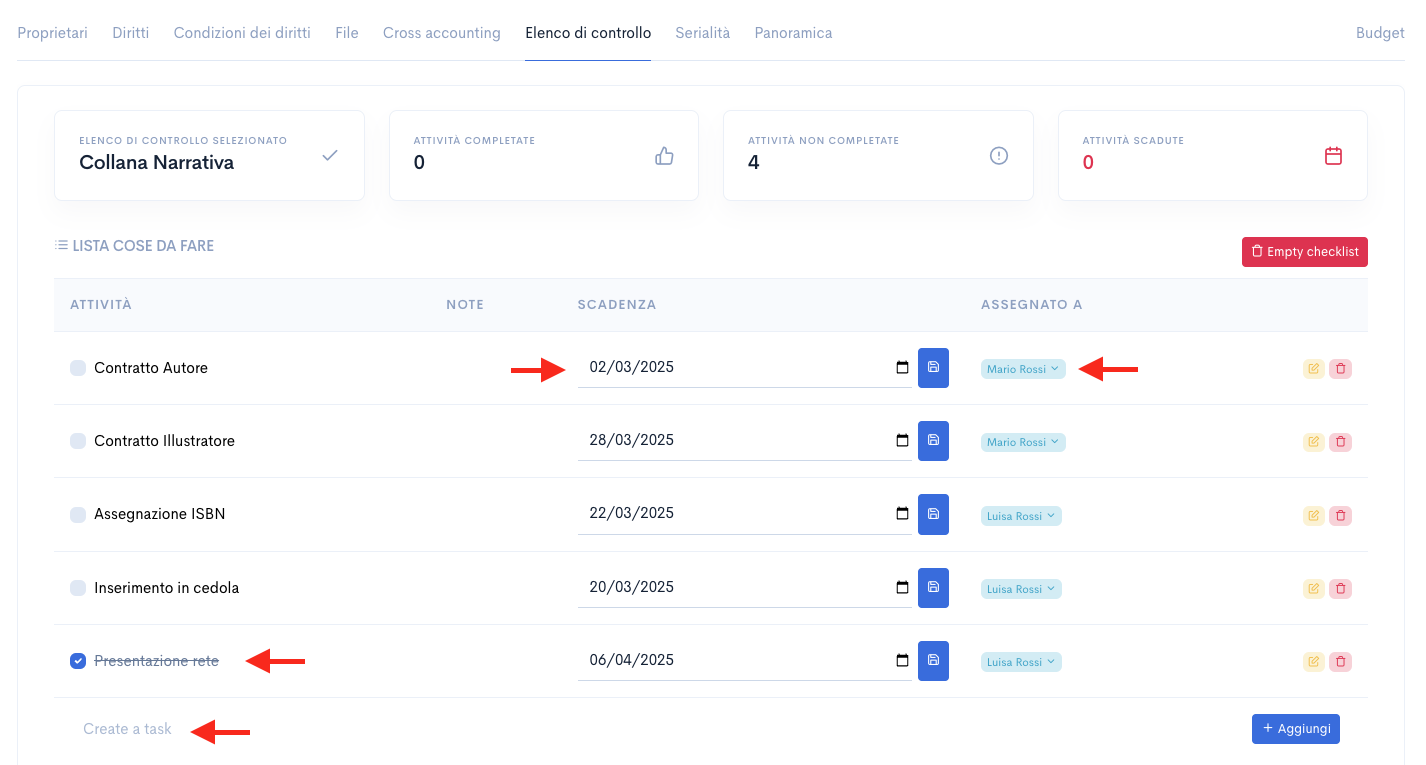1426x765 pixels.
Task: Open the Condizioni dei diritti tab
Action: [242, 33]
